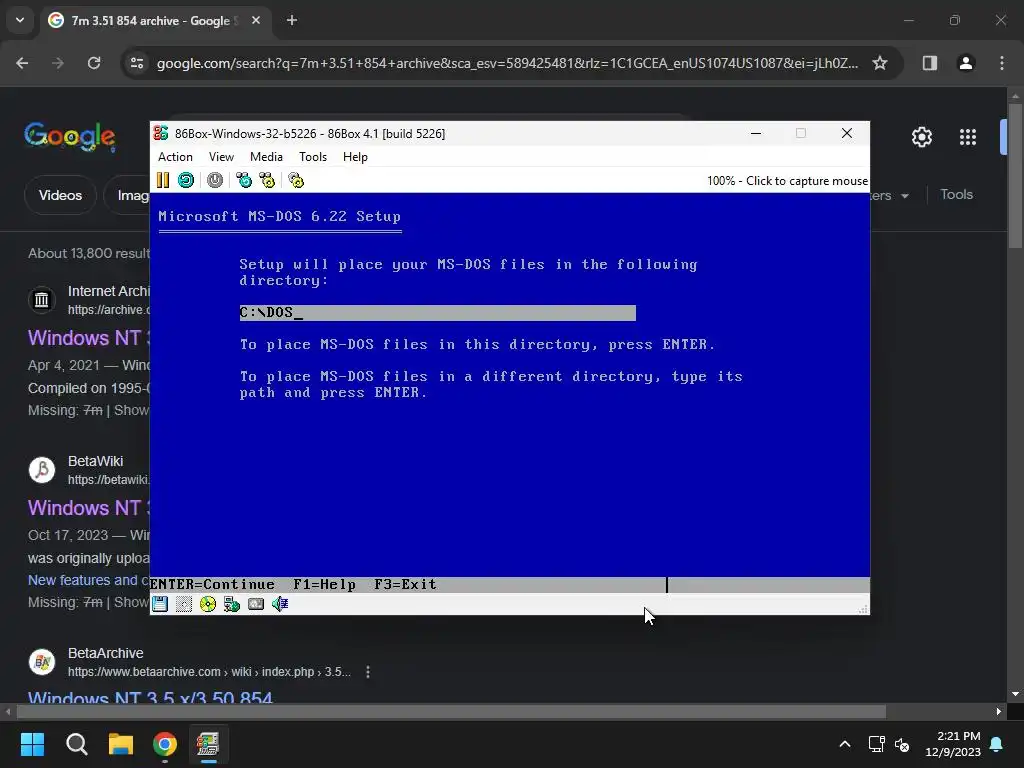This screenshot has height=768, width=1024.
Task: Send Ctrl+Alt+Esc using the yellow keys icon
Action: click(x=267, y=180)
